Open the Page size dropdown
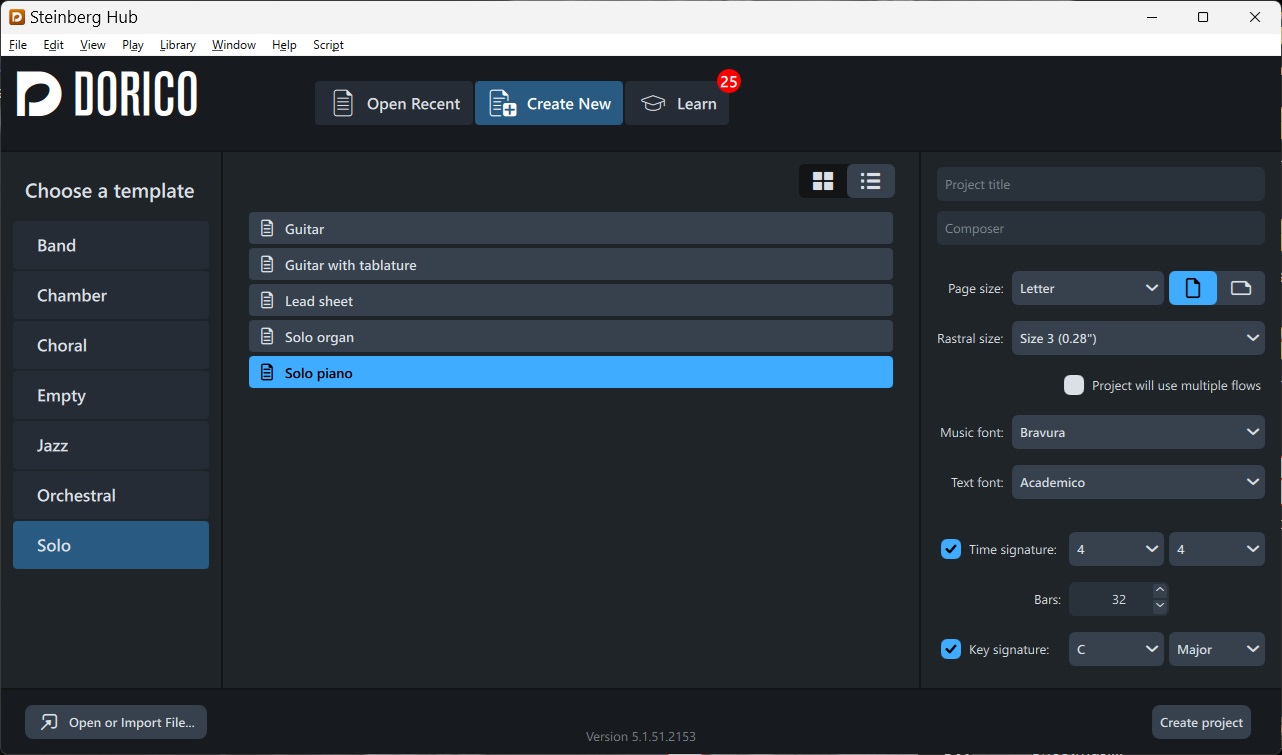 coord(1088,288)
